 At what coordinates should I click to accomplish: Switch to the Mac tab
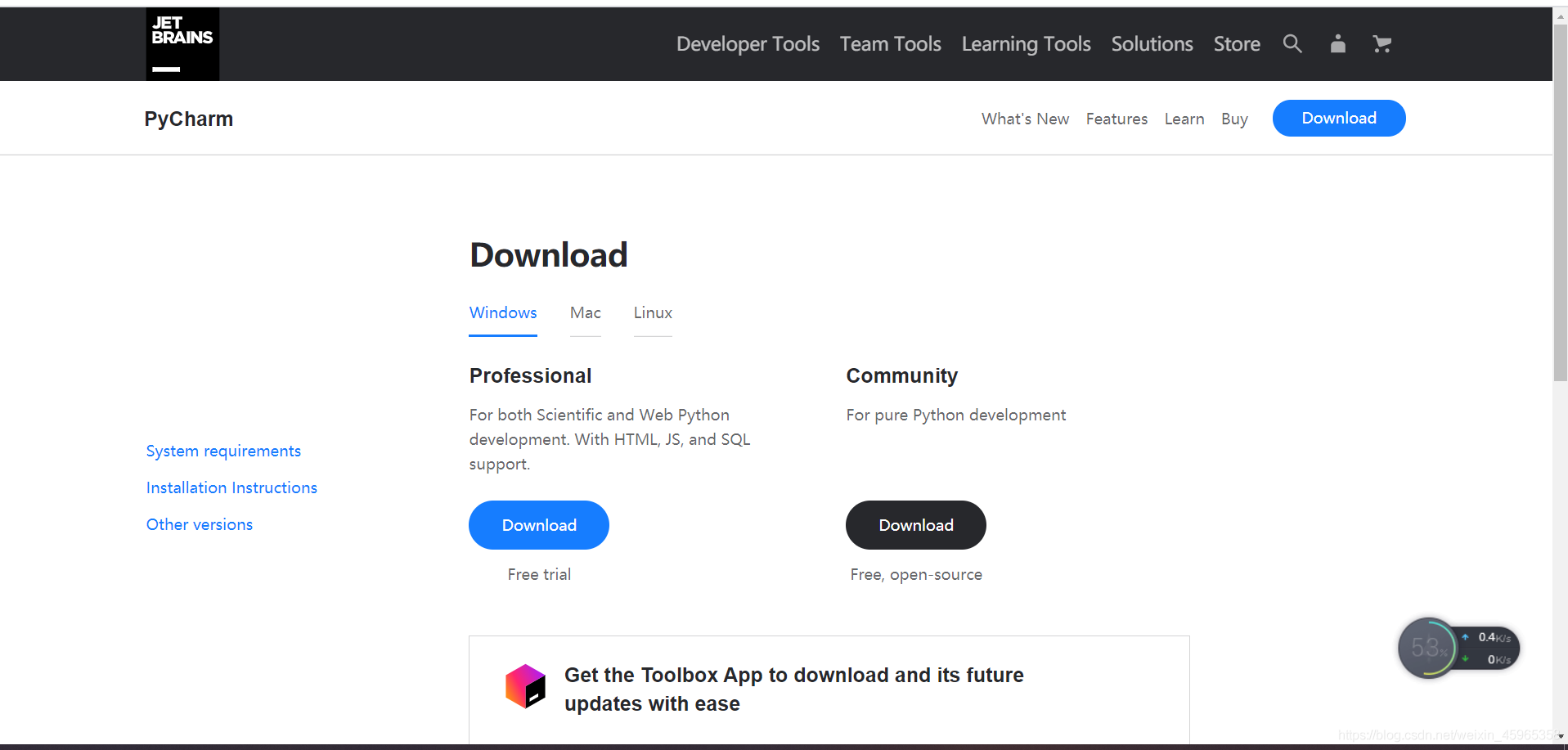pos(586,313)
